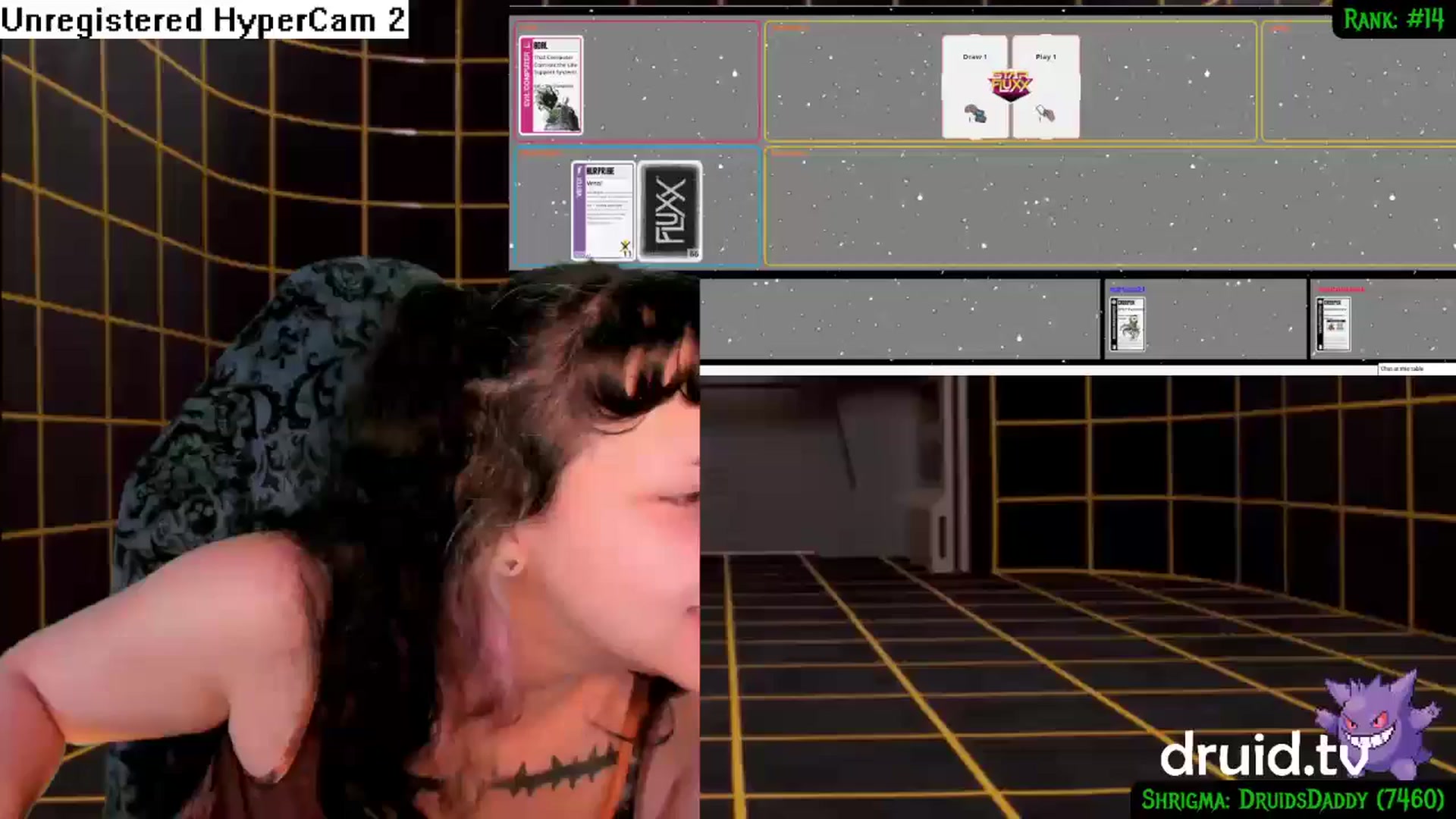Click the black Fluxx draw deck
This screenshot has height=819, width=1456.
pyautogui.click(x=670, y=211)
